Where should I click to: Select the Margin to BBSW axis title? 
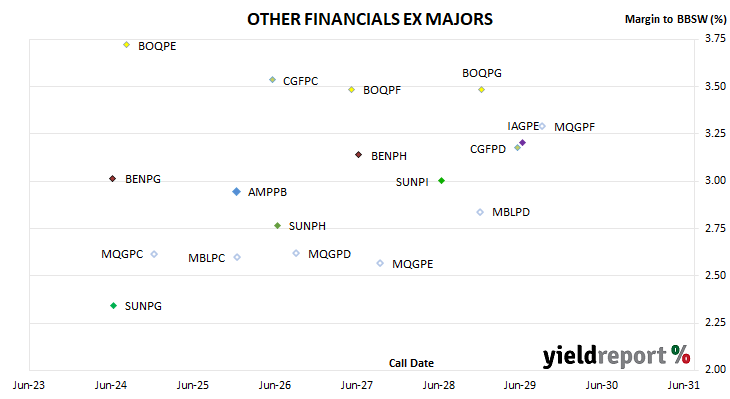coord(675,19)
